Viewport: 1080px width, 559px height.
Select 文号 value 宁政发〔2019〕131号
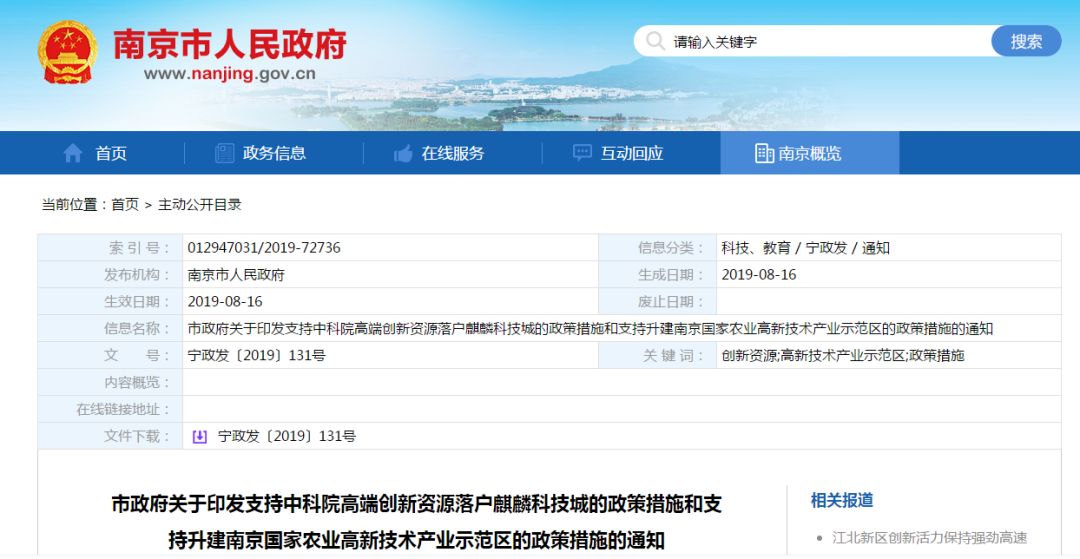click(256, 355)
